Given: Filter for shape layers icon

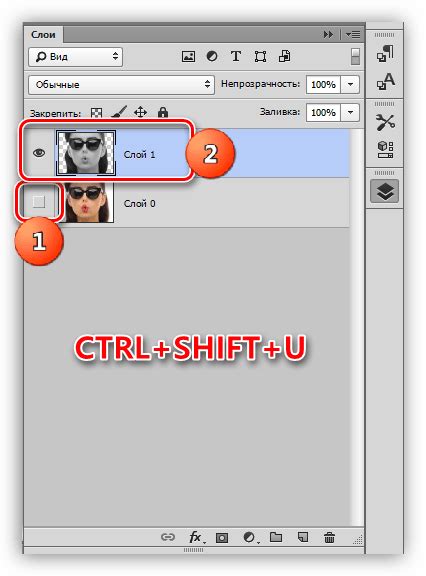Looking at the screenshot, I should pos(260,57).
